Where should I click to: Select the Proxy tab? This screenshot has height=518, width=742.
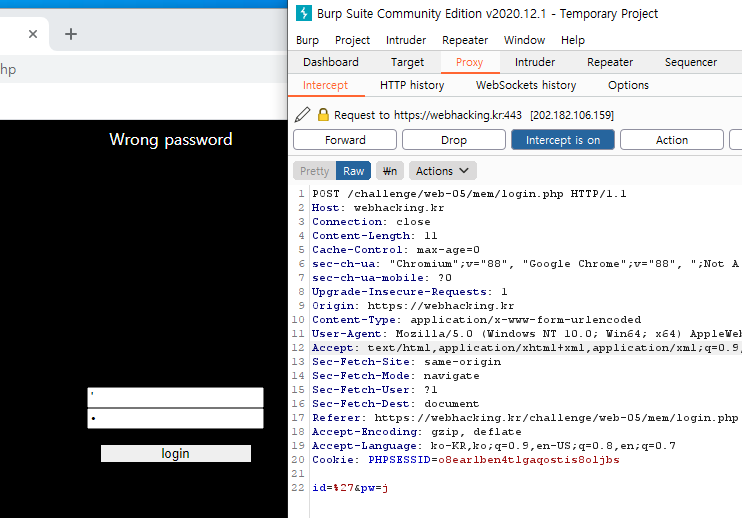(469, 62)
